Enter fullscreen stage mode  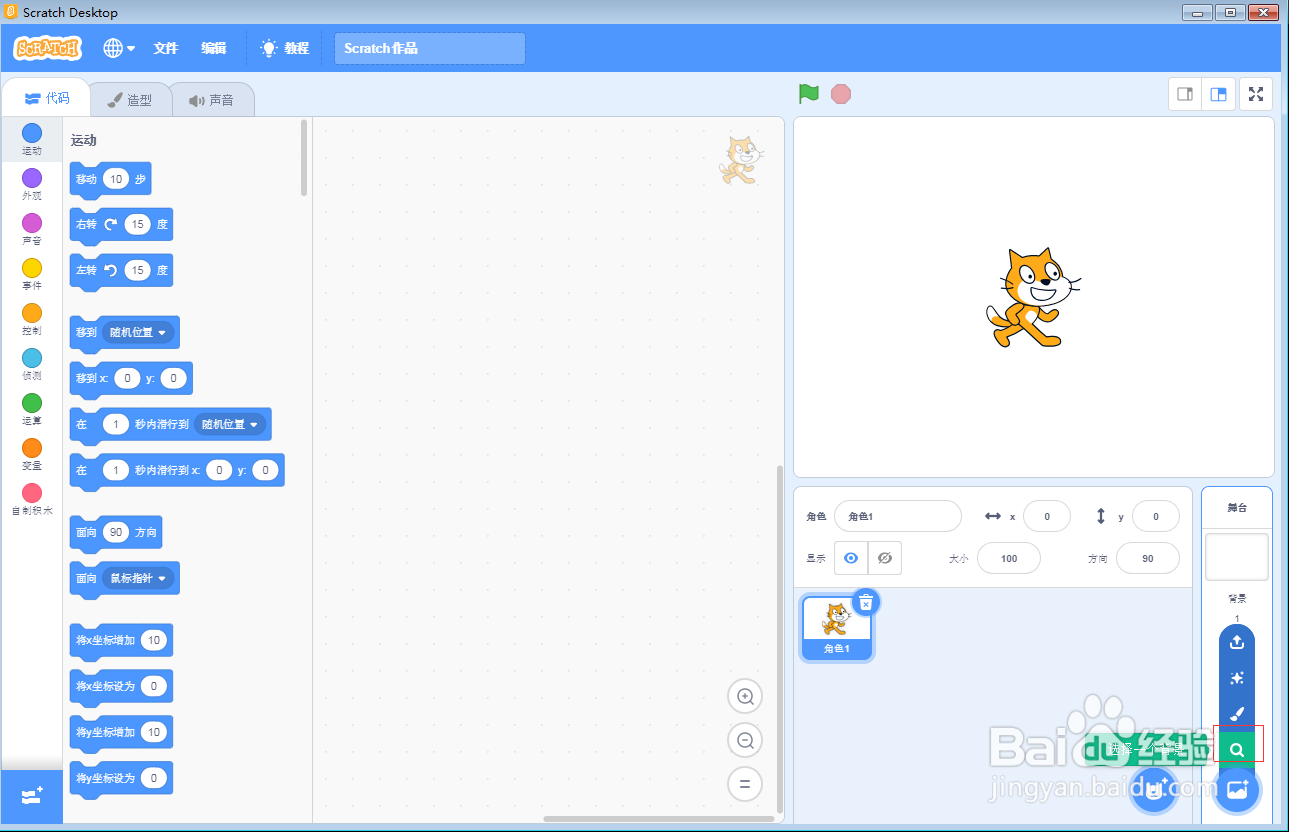pyautogui.click(x=1256, y=93)
